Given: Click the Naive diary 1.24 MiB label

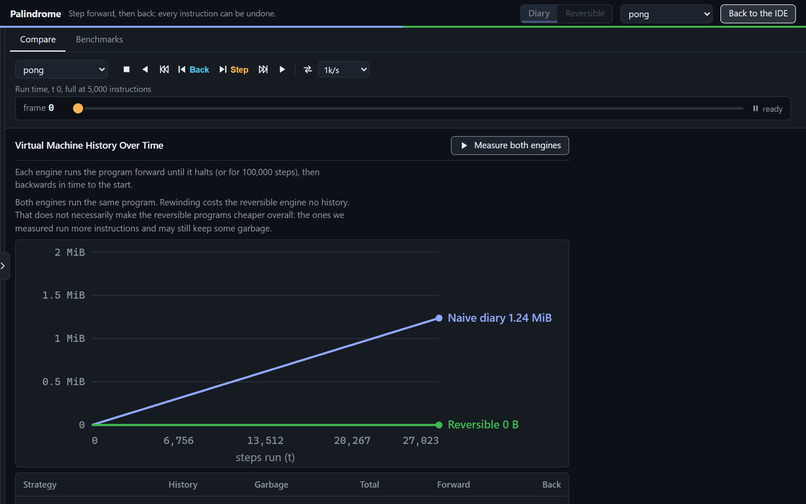Looking at the screenshot, I should coord(500,318).
